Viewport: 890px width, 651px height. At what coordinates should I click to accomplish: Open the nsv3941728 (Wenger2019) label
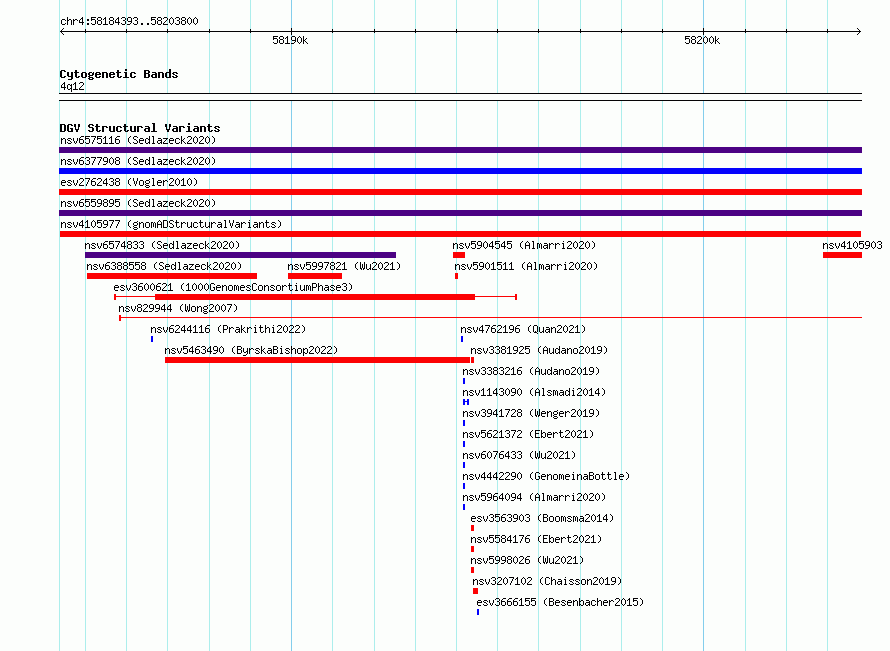pyautogui.click(x=531, y=413)
